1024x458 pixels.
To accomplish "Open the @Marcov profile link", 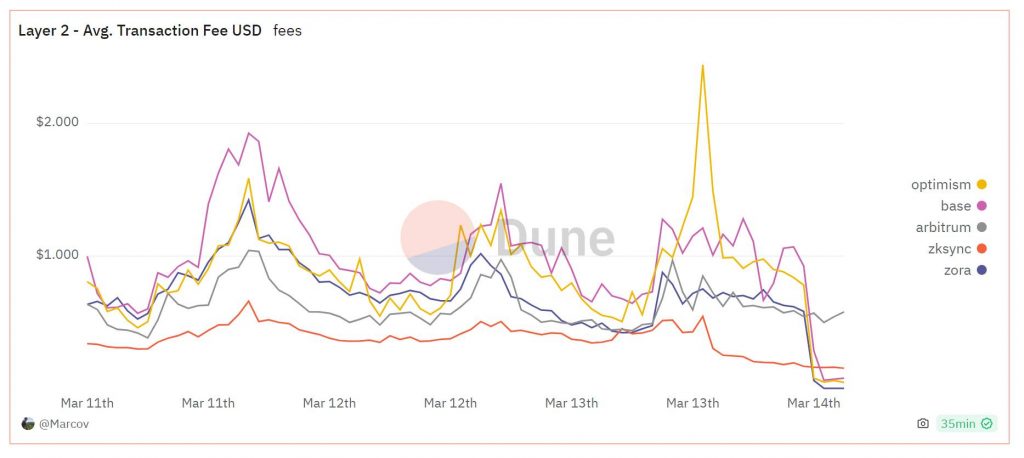I will [x=64, y=424].
